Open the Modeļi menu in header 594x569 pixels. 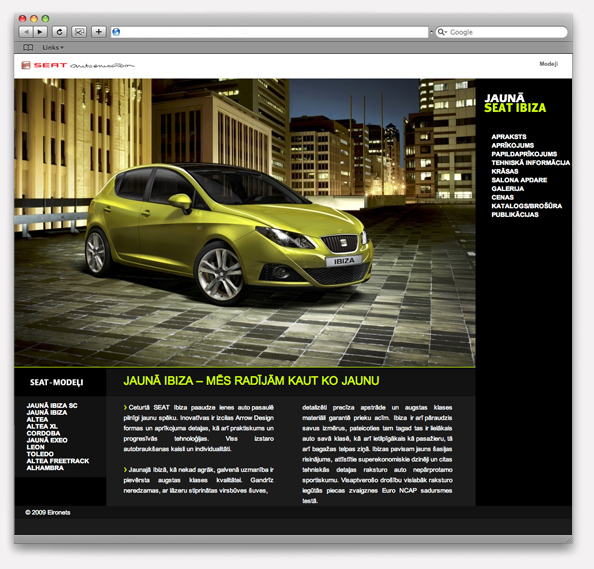pyautogui.click(x=549, y=64)
